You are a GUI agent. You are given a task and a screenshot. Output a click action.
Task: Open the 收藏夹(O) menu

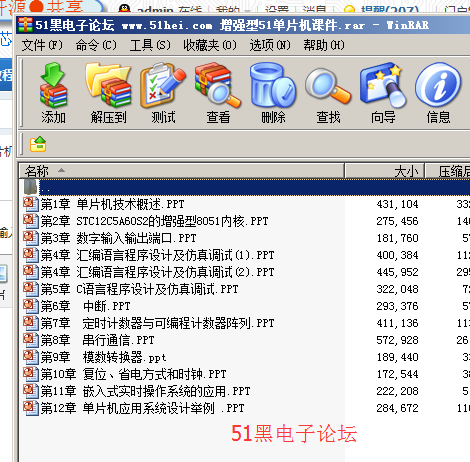[210, 45]
